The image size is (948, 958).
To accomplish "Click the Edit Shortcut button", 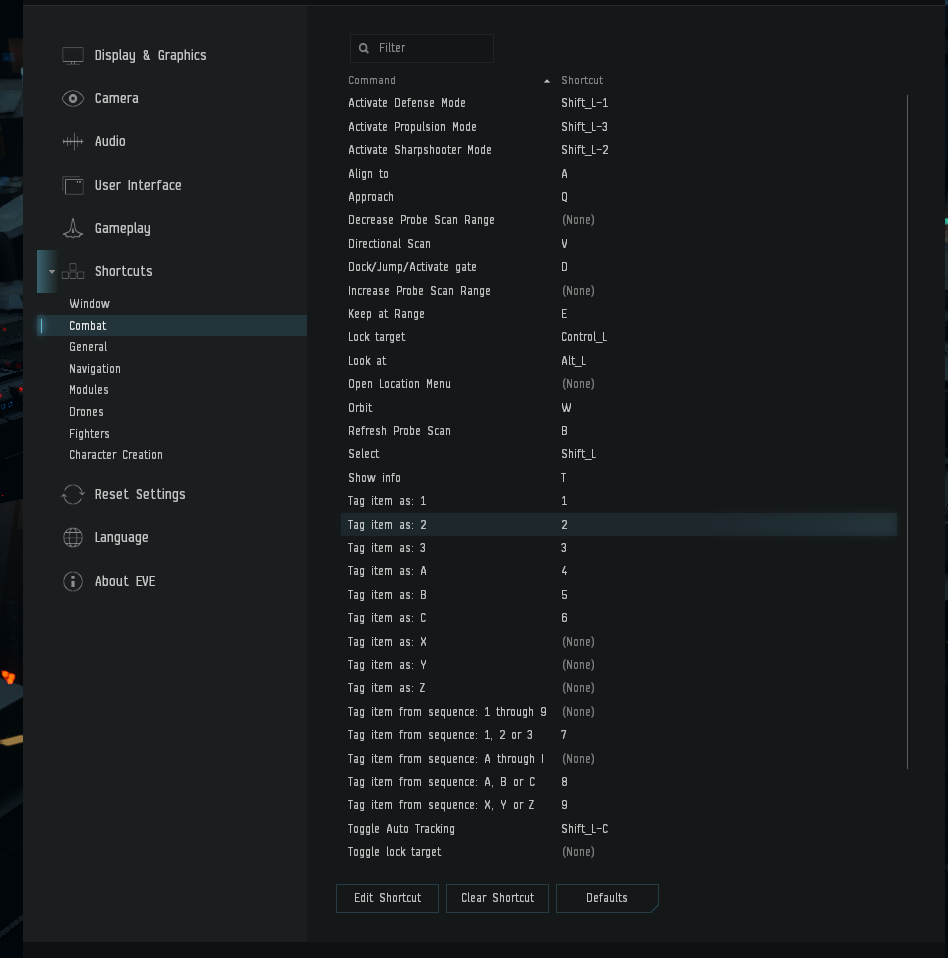I will (387, 898).
